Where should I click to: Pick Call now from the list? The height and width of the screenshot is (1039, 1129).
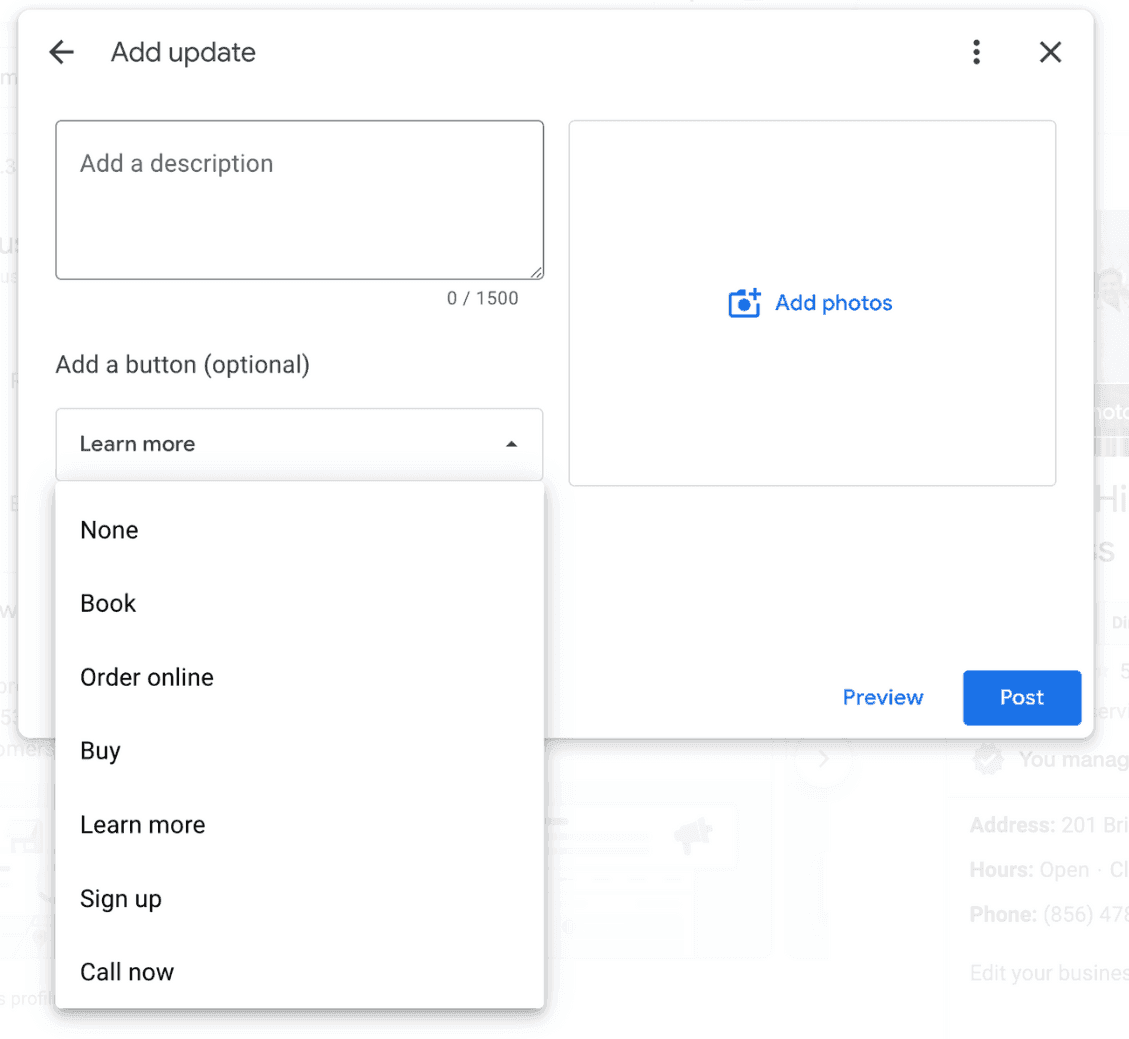[x=300, y=972]
